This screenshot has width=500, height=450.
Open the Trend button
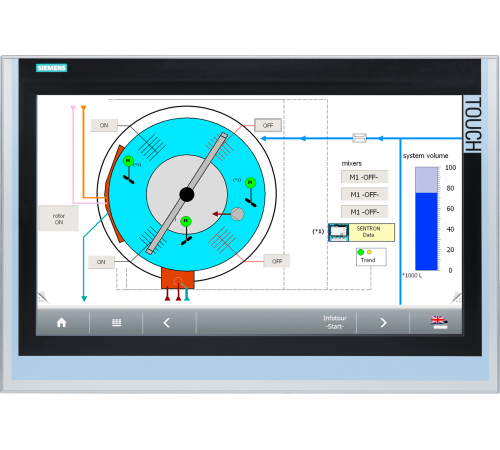point(371,257)
